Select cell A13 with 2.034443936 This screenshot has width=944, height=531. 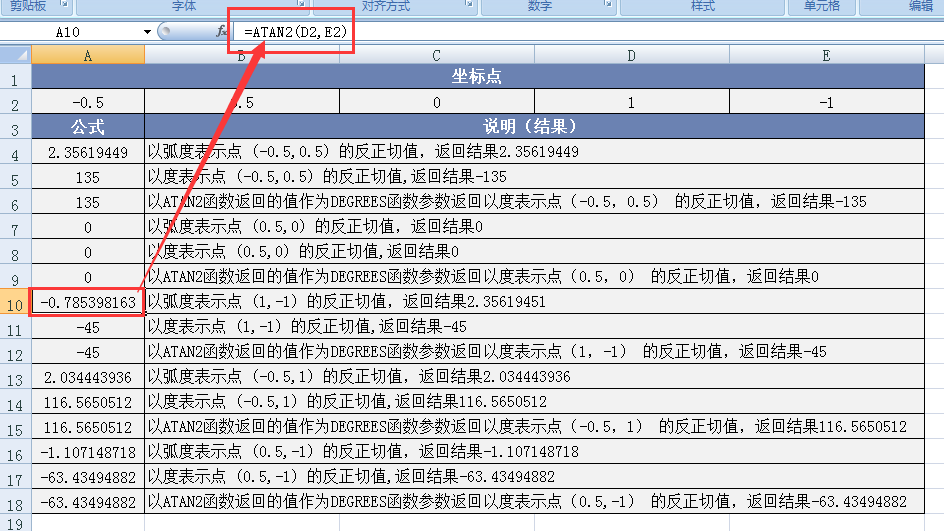point(88,377)
